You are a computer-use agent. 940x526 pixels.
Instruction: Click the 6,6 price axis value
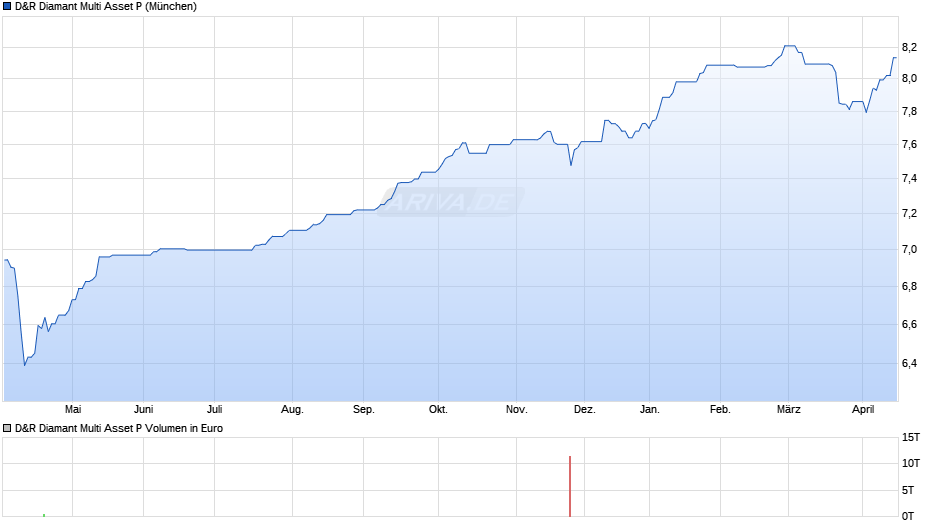[x=909, y=324]
